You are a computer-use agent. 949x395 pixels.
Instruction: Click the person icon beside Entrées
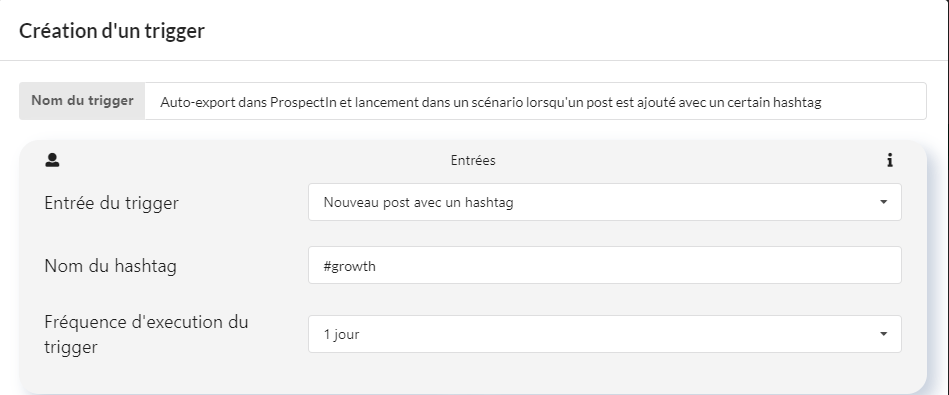(52, 160)
